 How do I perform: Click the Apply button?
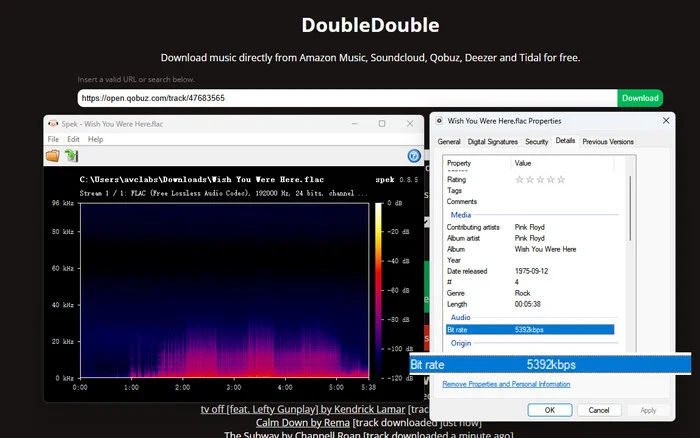pyautogui.click(x=648, y=410)
